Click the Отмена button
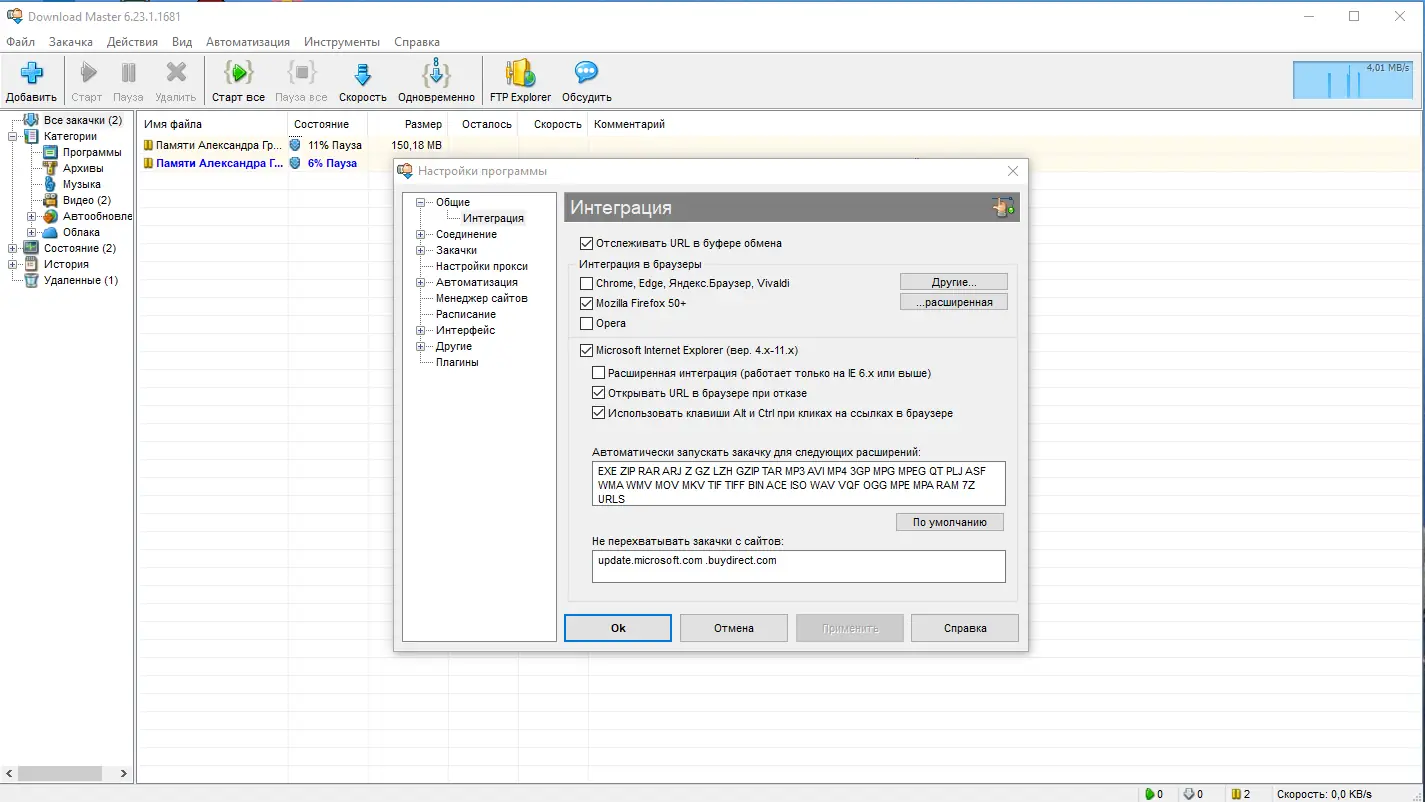 coord(734,628)
